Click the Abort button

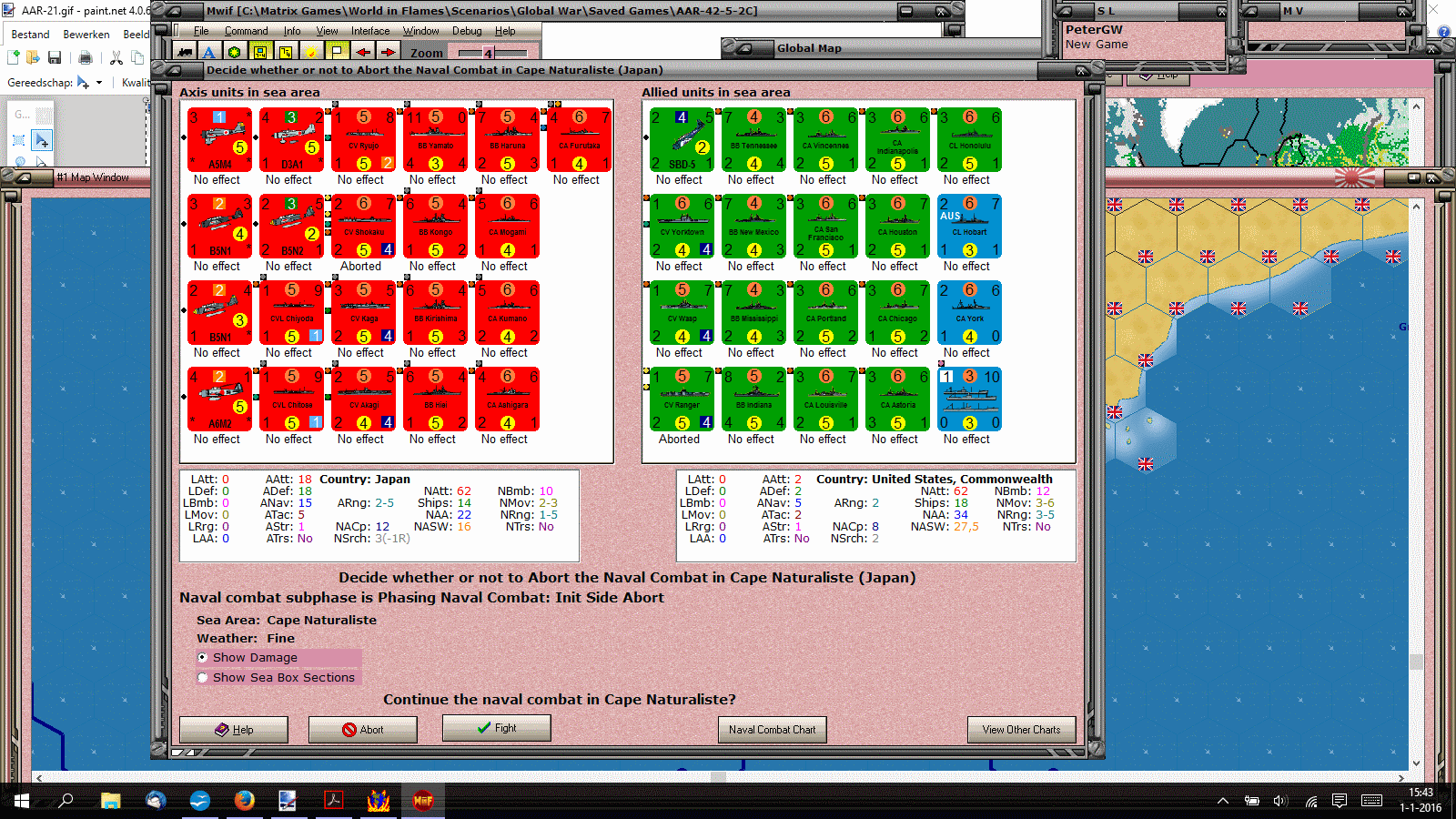pyautogui.click(x=363, y=730)
